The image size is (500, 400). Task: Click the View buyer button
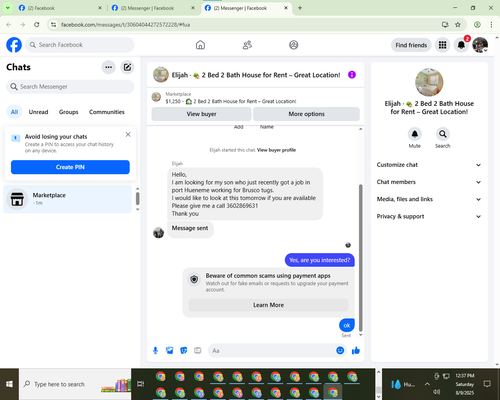click(x=201, y=114)
